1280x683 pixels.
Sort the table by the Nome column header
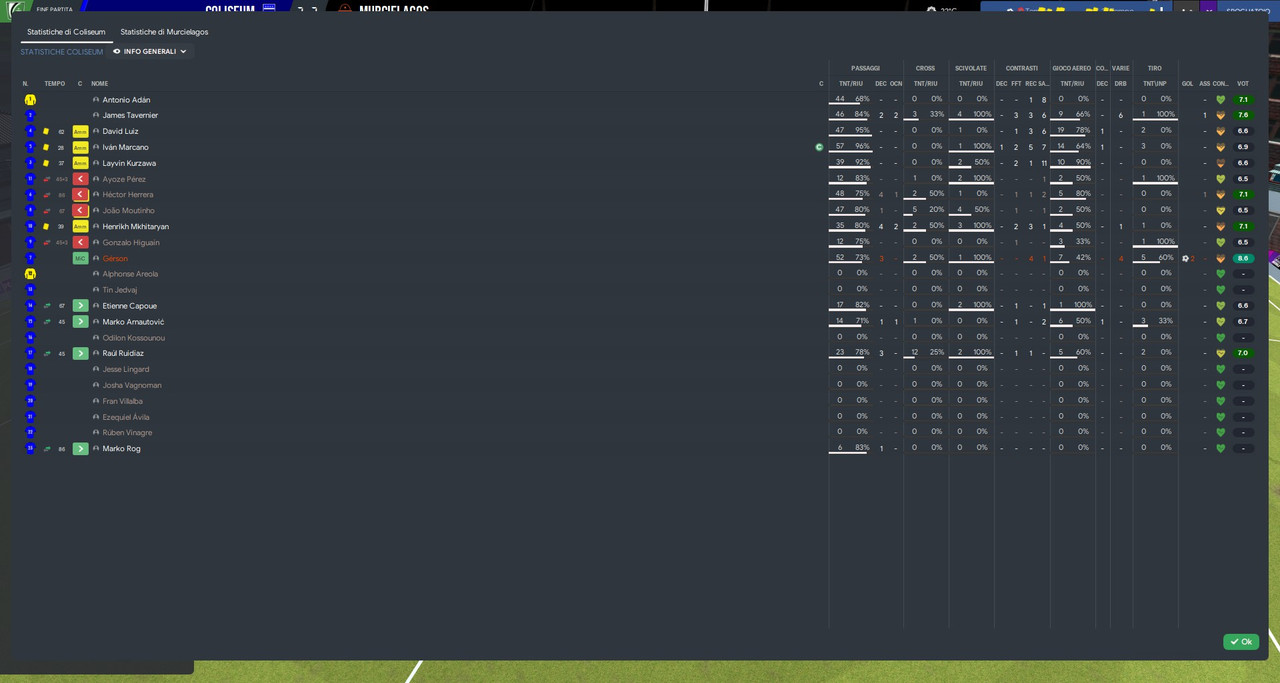click(99, 84)
